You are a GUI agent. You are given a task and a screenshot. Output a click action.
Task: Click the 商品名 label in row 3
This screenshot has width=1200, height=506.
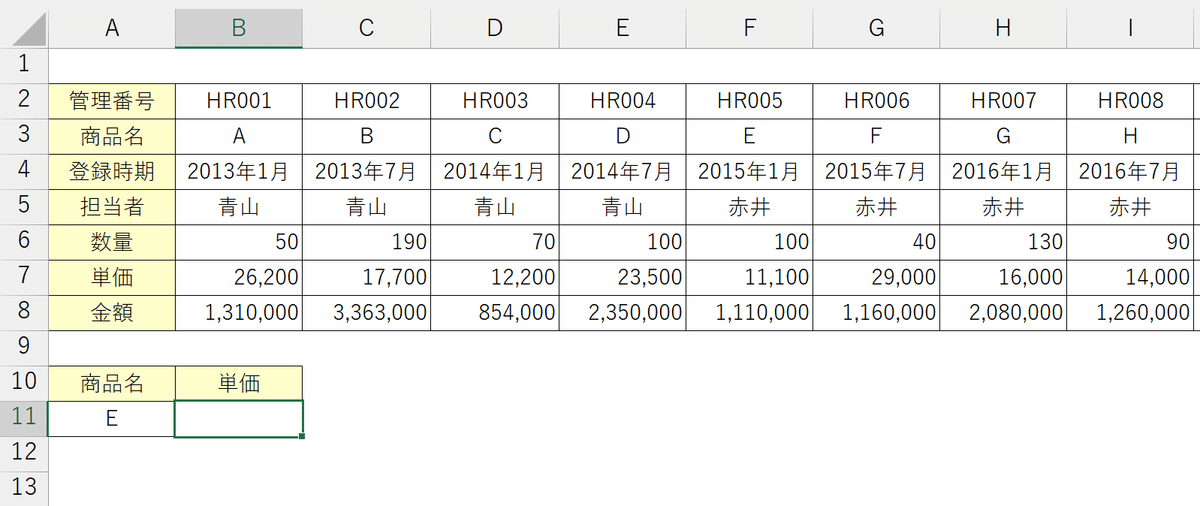click(112, 136)
